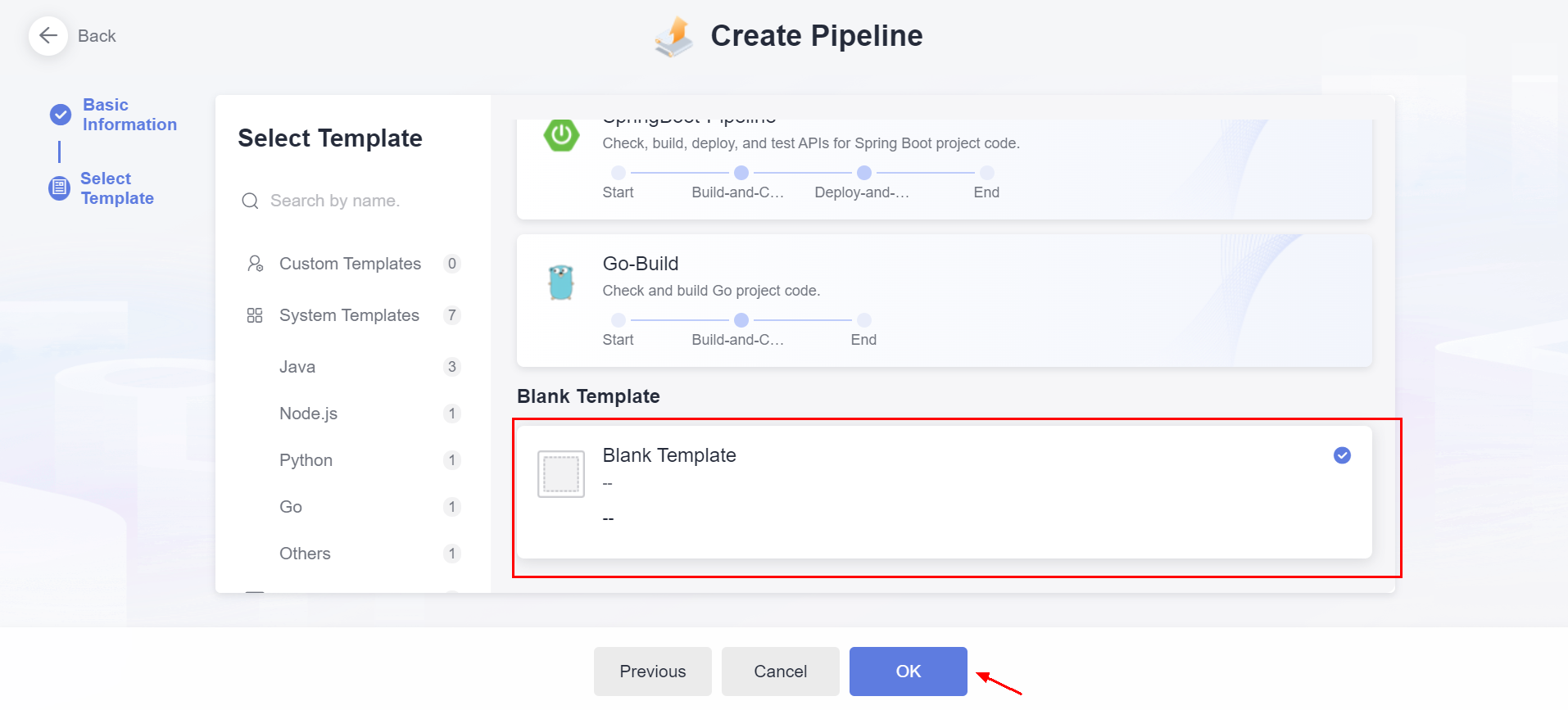
Task: Toggle the Blank Template selected checkmark
Action: click(x=1342, y=455)
